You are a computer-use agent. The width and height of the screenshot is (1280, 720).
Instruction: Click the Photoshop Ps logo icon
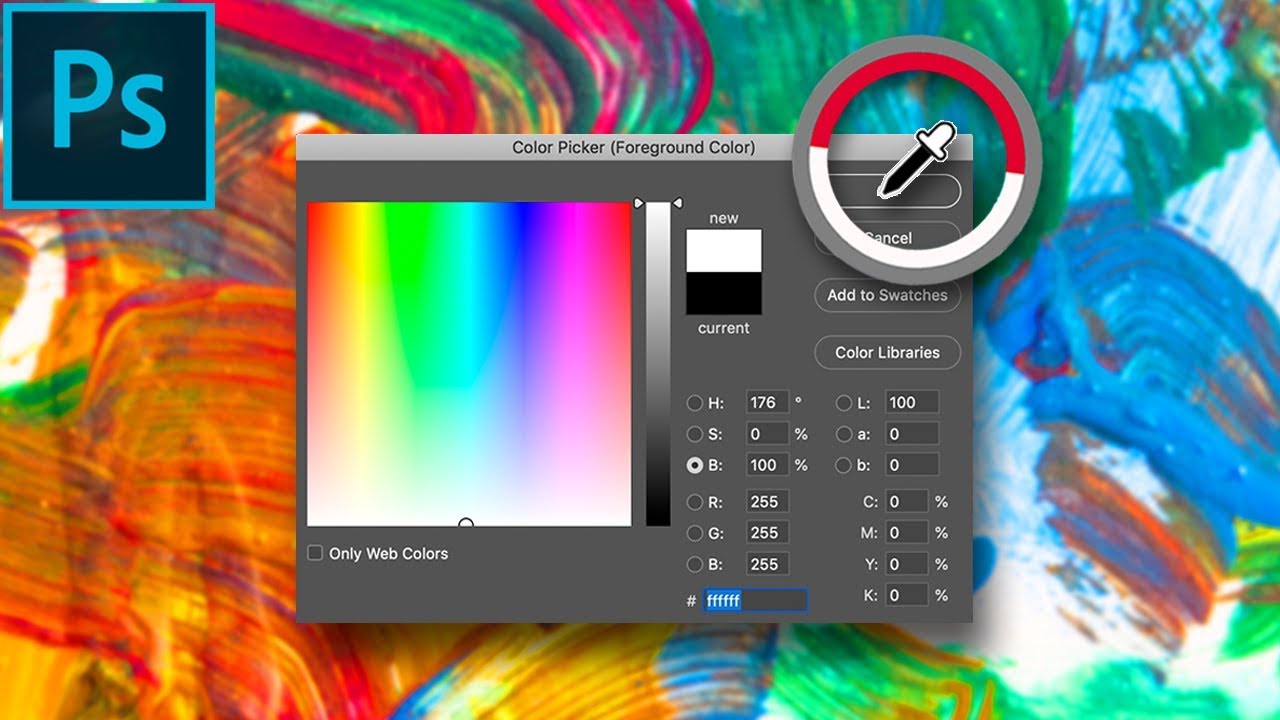[109, 105]
